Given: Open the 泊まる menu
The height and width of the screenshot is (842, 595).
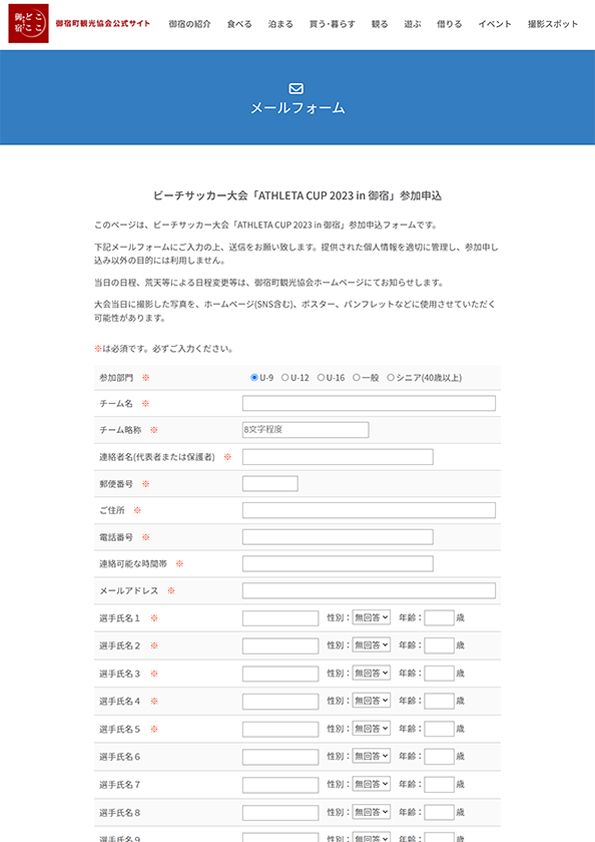Looking at the screenshot, I should pos(281,24).
